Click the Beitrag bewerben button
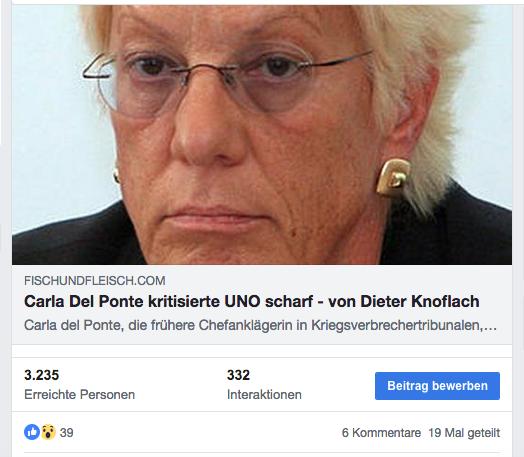The width and height of the screenshot is (524, 457). tap(437, 386)
